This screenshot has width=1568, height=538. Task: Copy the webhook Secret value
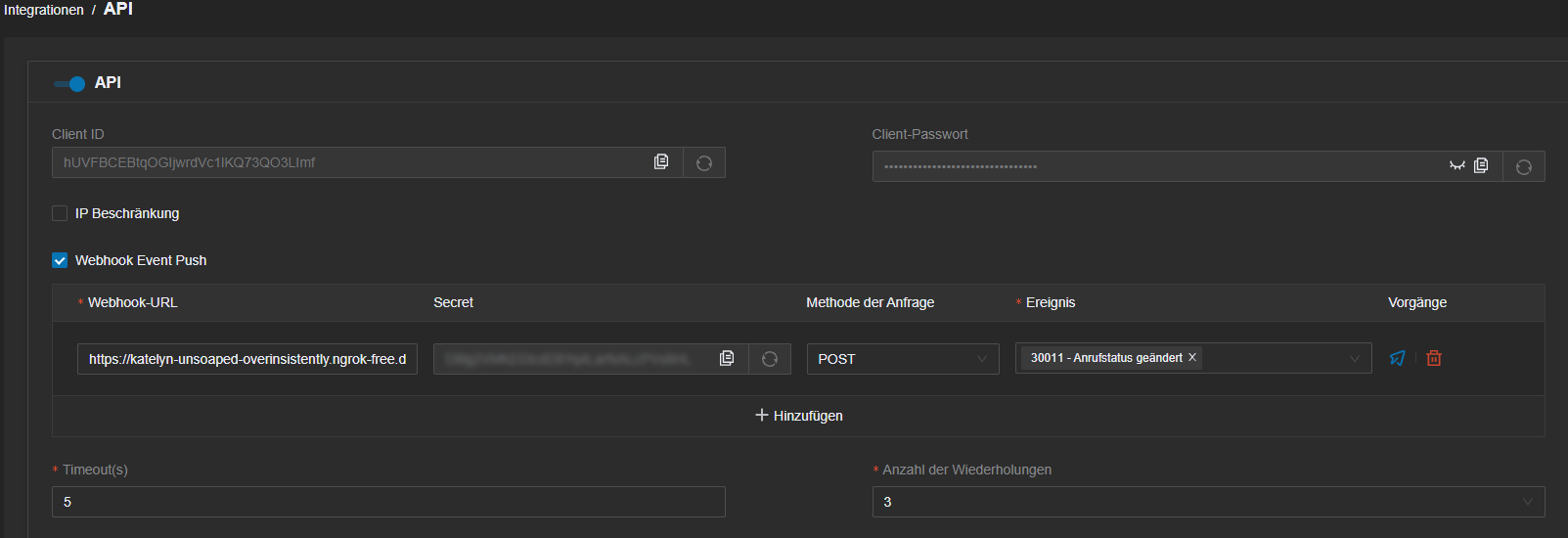pos(727,358)
